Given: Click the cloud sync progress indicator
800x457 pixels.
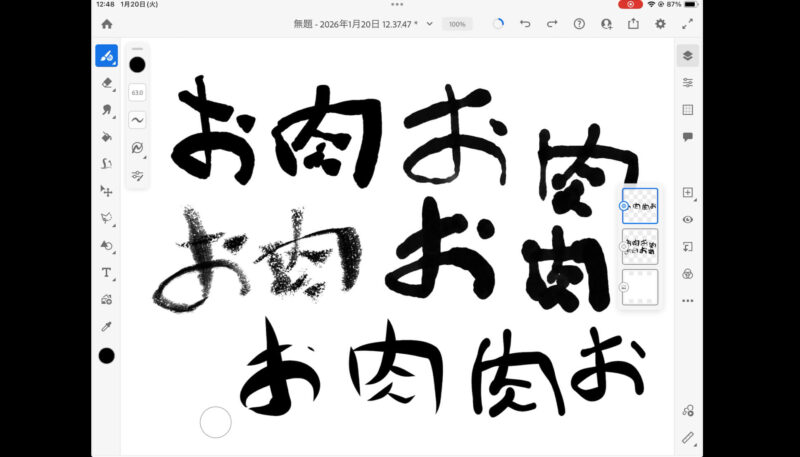Looking at the screenshot, I should coord(498,24).
